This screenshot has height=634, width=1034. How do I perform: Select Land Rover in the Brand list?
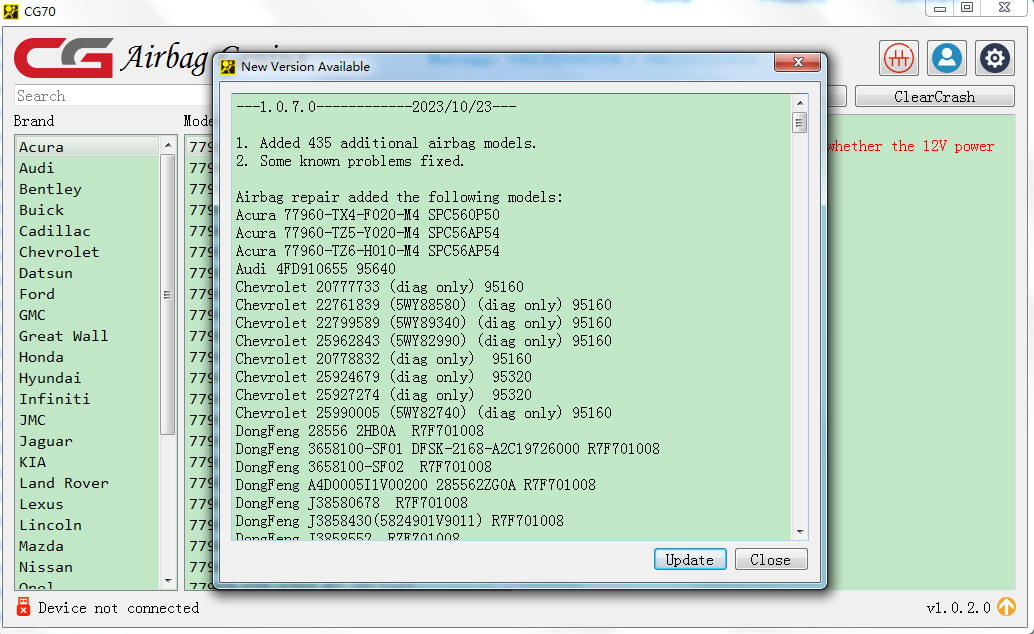point(87,484)
